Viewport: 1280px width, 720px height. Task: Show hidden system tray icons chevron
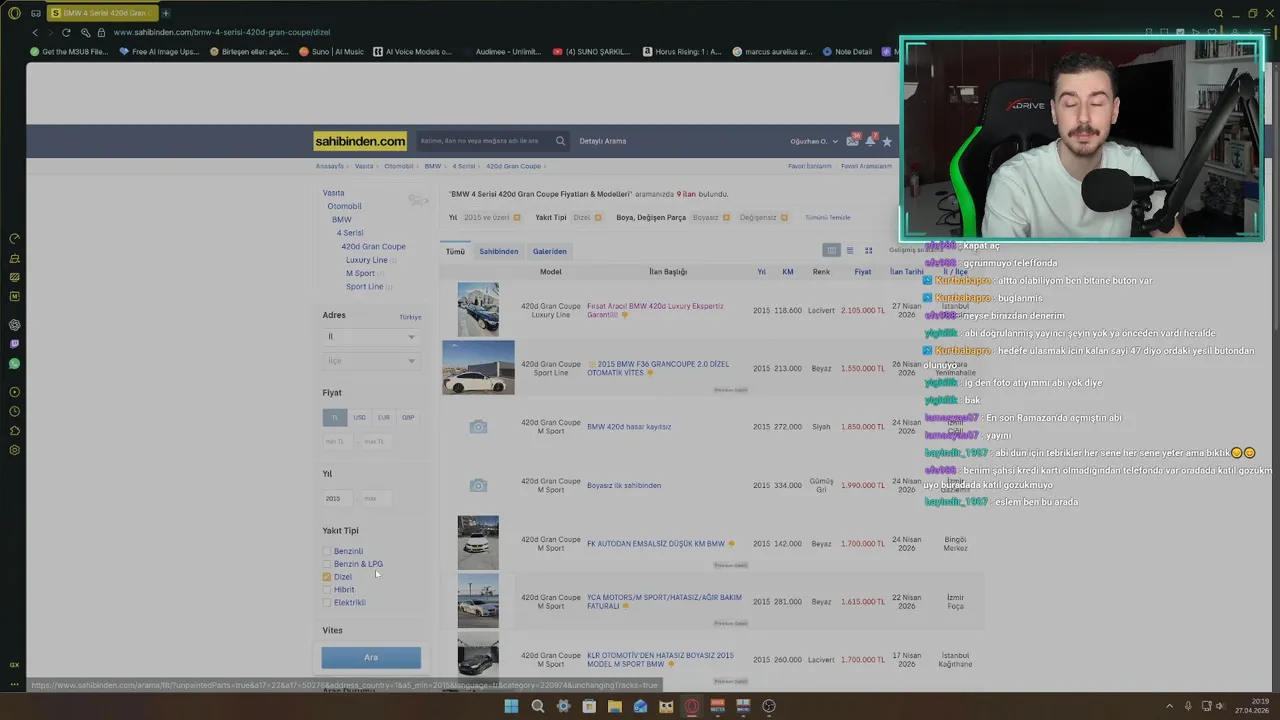tap(1169, 706)
